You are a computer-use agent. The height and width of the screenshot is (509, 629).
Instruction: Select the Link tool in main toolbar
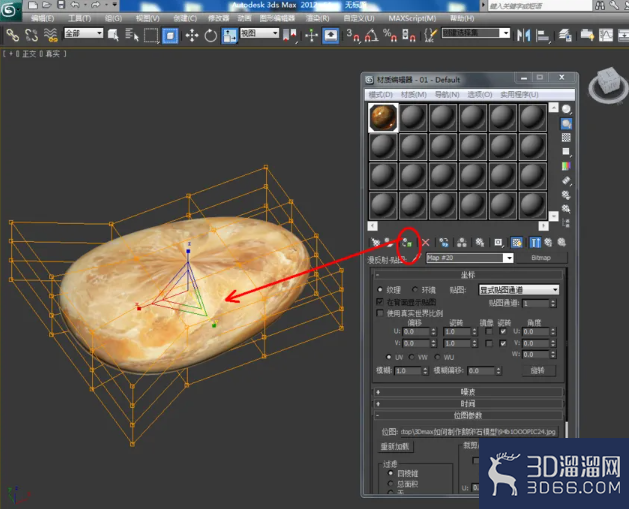point(12,35)
